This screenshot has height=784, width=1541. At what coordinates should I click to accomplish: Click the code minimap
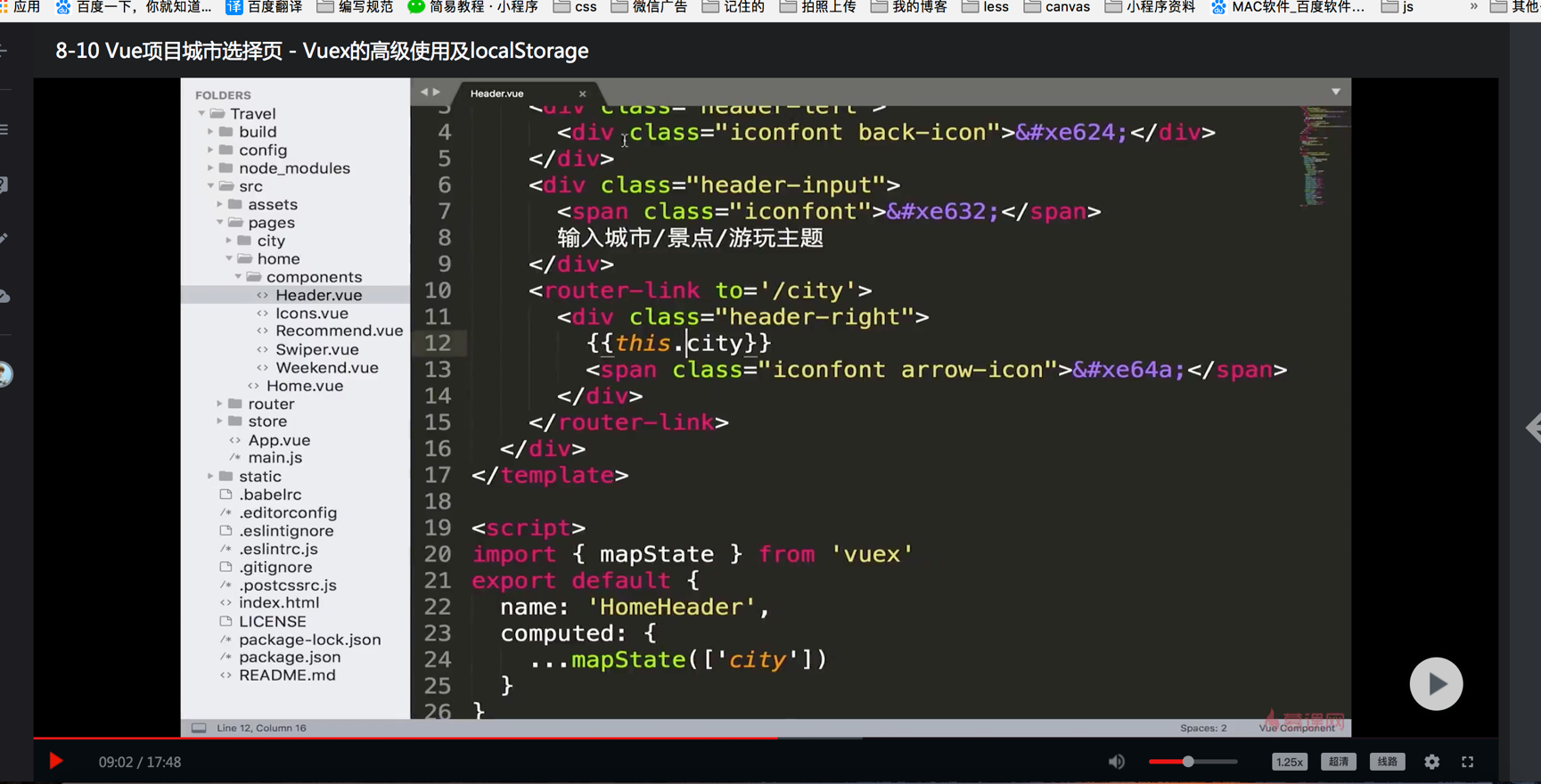click(1323, 156)
